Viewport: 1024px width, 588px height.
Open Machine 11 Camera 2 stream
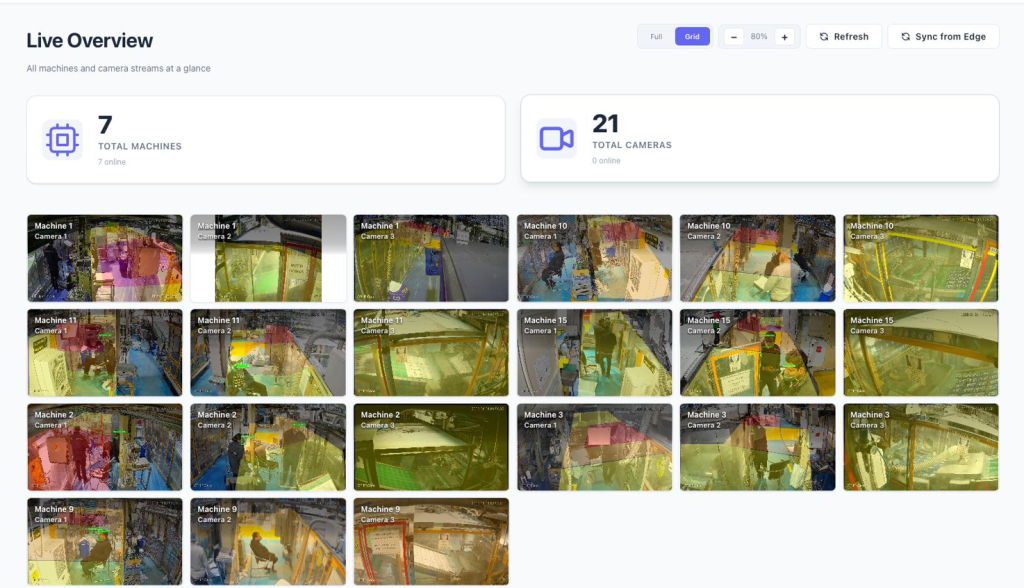click(x=268, y=352)
